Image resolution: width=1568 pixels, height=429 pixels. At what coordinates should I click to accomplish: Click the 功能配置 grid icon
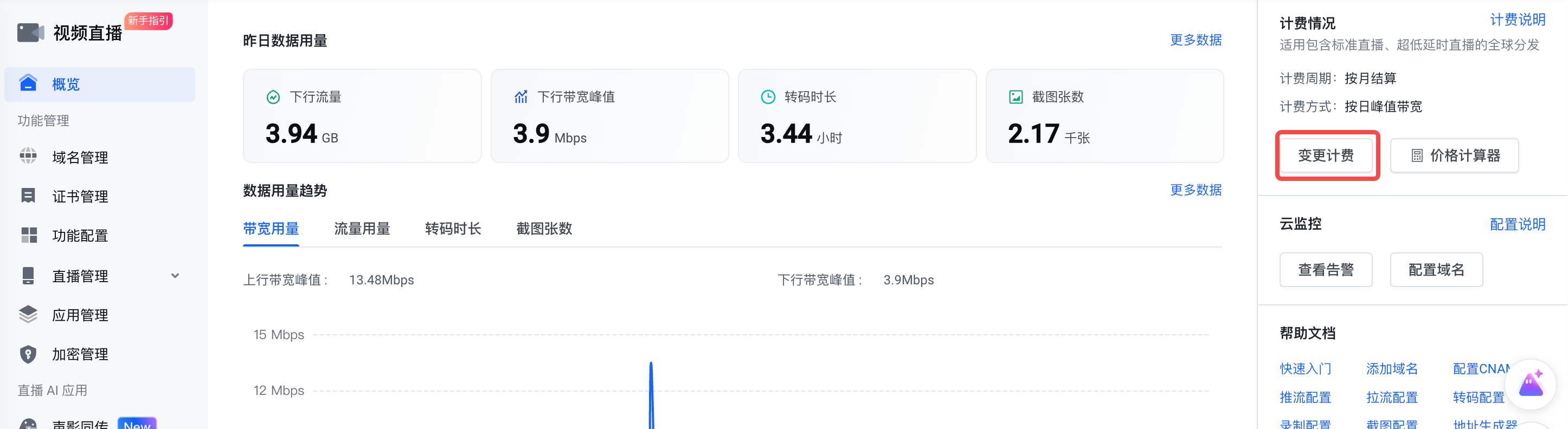(29, 235)
